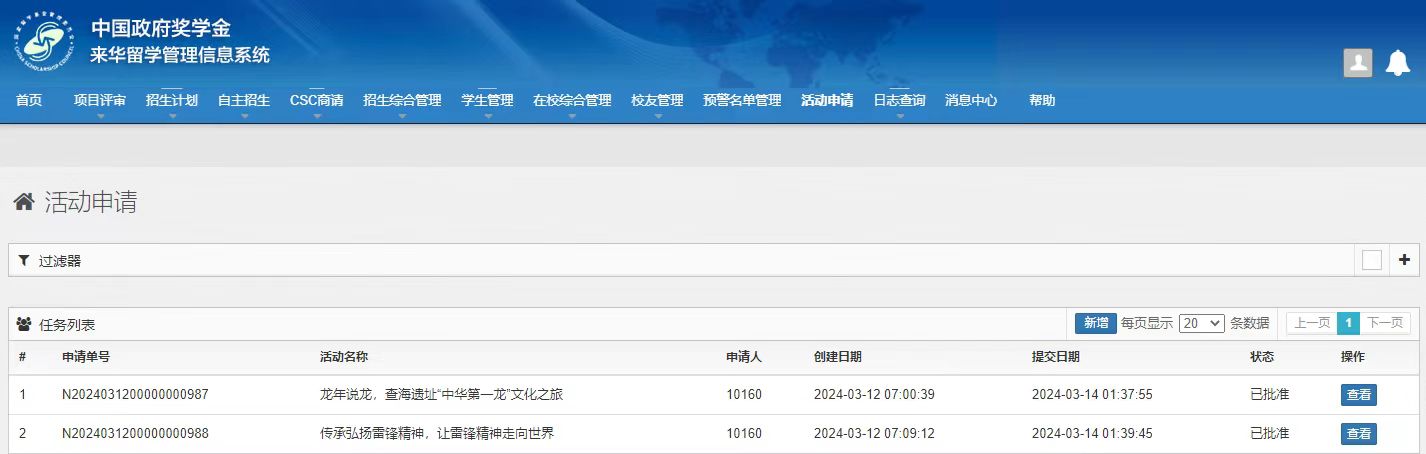Click the 新增 button
Viewport: 1426px width, 454px height.
pyautogui.click(x=1095, y=323)
